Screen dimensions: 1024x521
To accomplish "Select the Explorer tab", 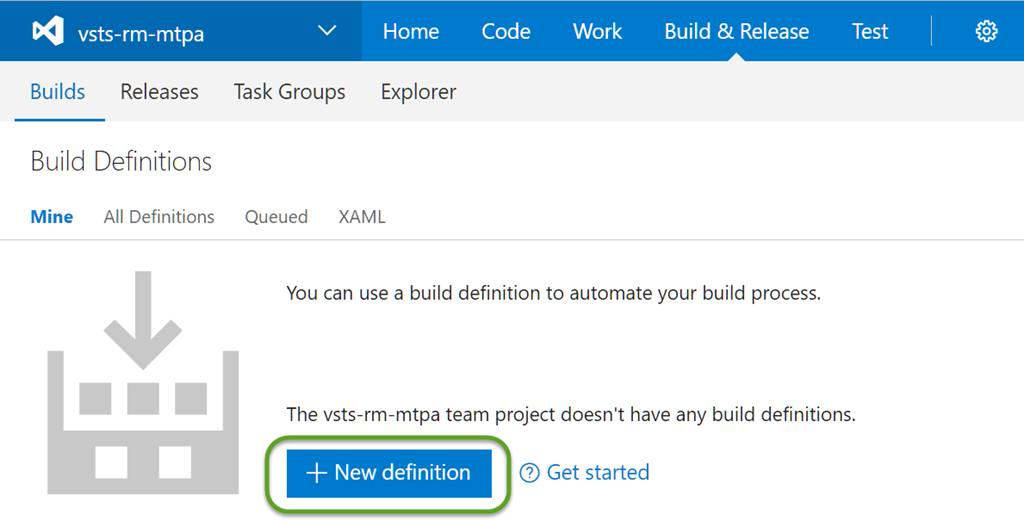I will click(x=418, y=92).
